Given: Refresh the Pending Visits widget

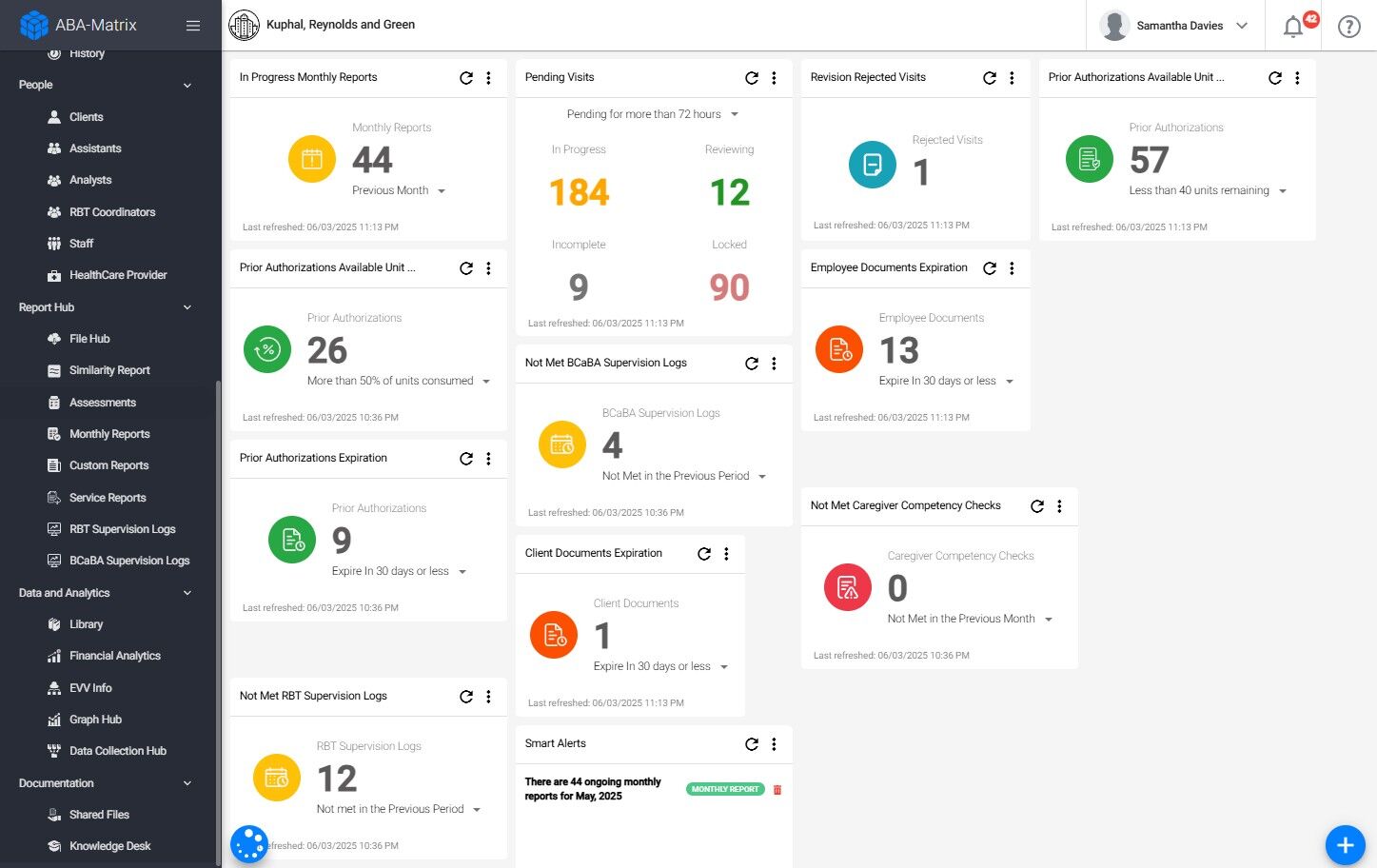Looking at the screenshot, I should point(752,78).
